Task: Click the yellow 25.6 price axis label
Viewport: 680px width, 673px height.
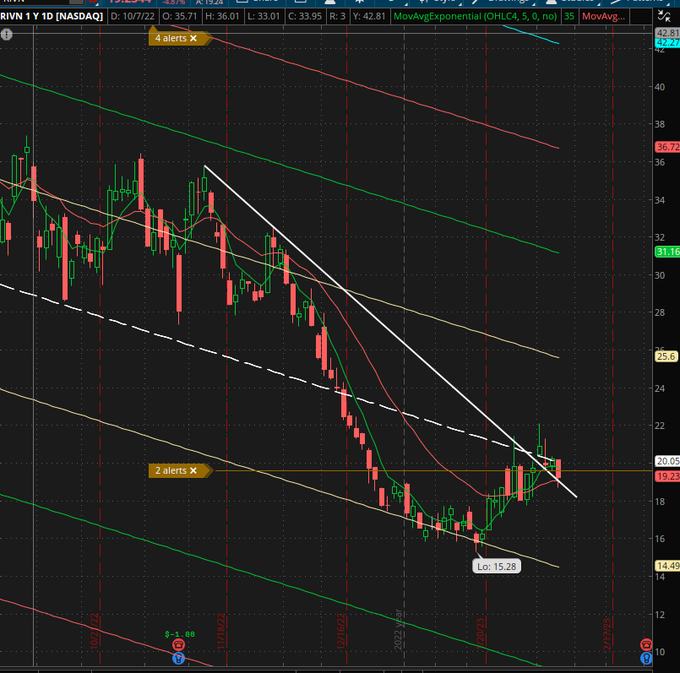Action: point(666,356)
